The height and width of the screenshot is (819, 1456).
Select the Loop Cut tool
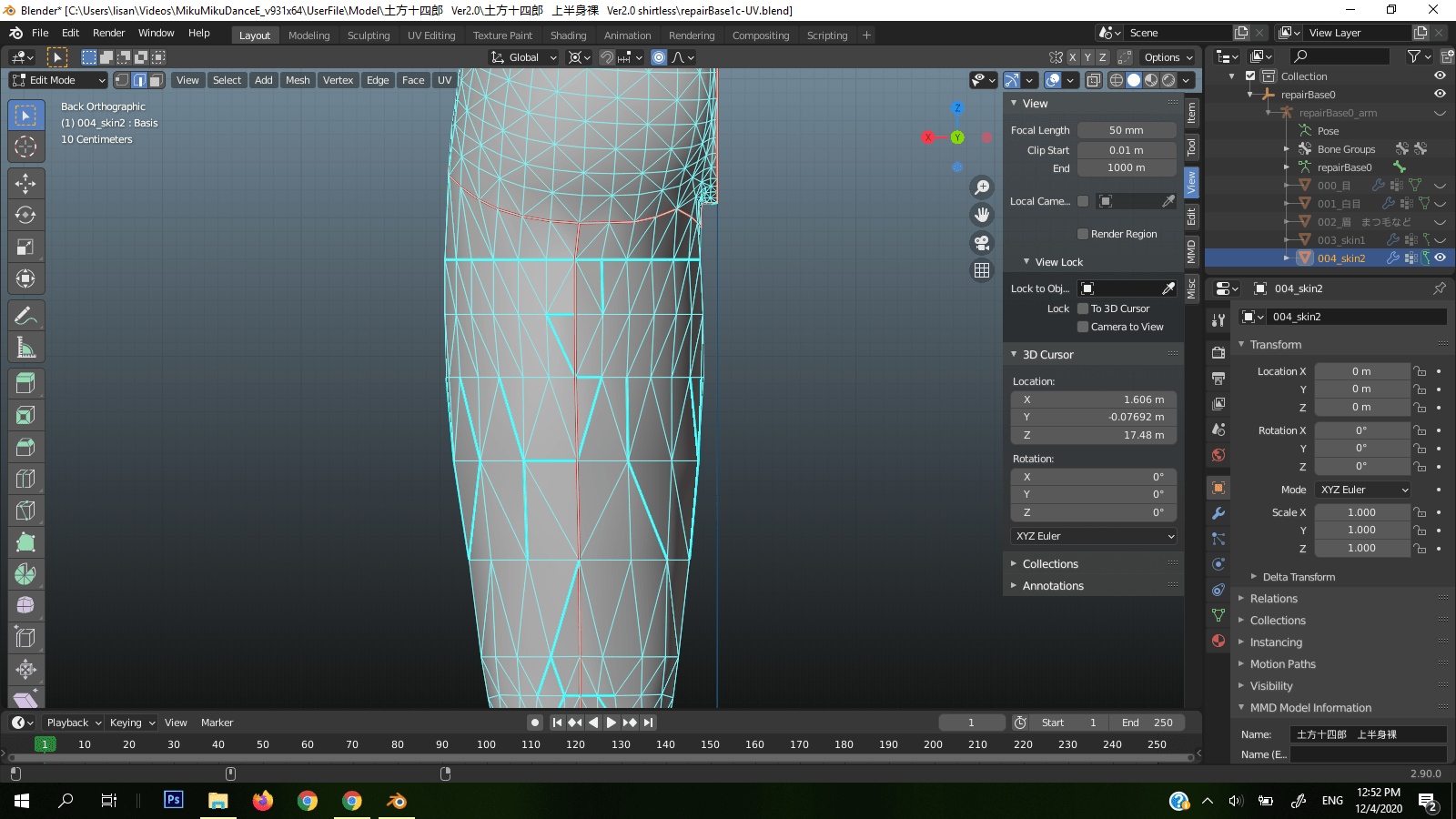tap(25, 479)
